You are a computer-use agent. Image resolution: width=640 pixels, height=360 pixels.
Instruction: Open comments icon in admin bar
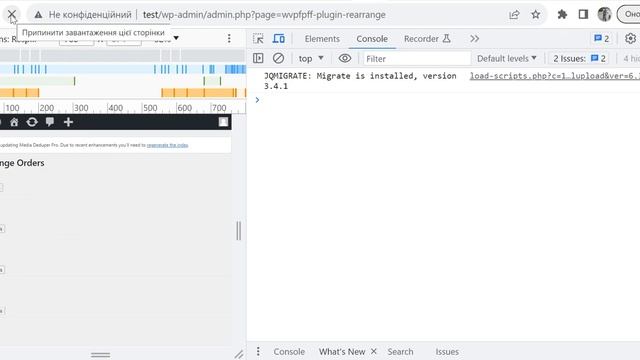click(50, 122)
